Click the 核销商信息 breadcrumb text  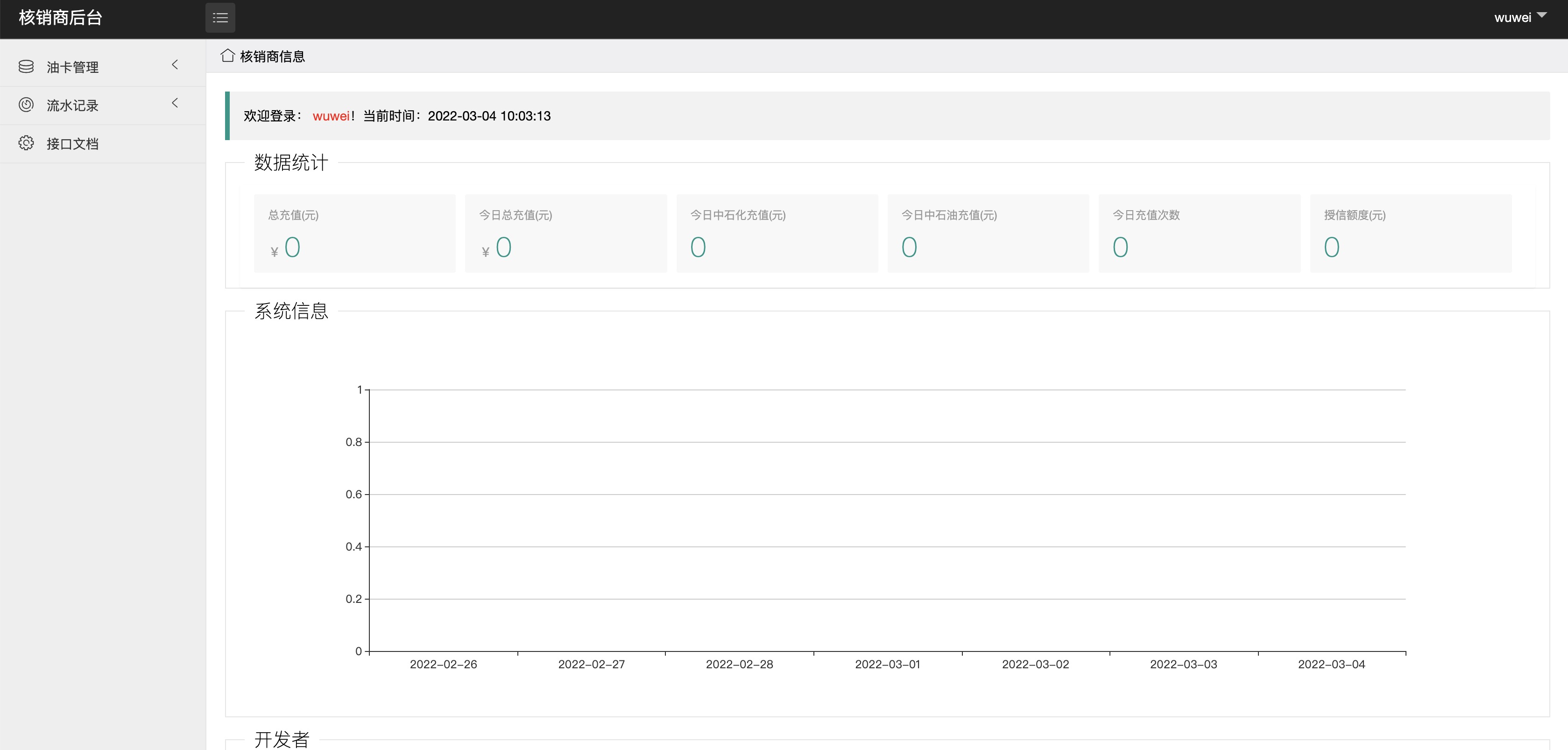[x=272, y=57]
